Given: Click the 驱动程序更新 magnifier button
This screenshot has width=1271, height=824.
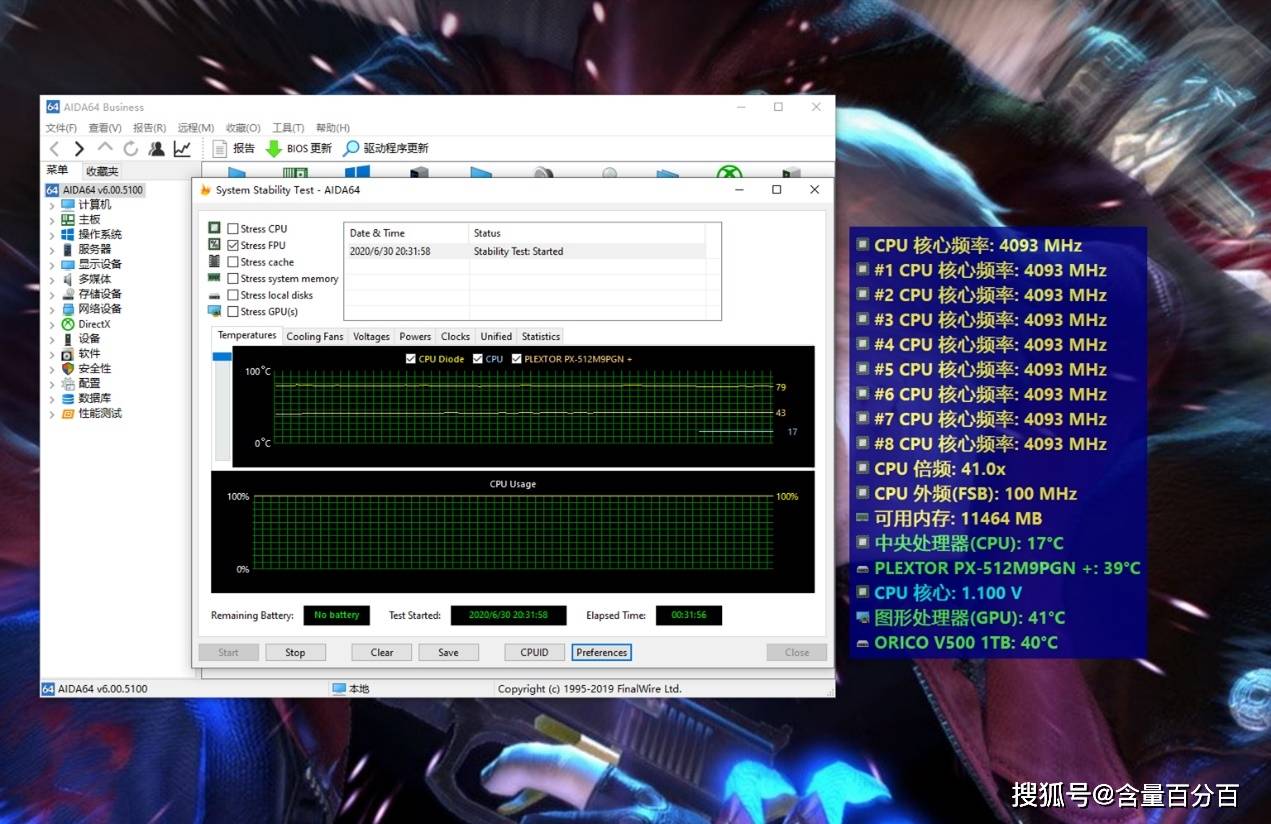Looking at the screenshot, I should coord(386,148).
